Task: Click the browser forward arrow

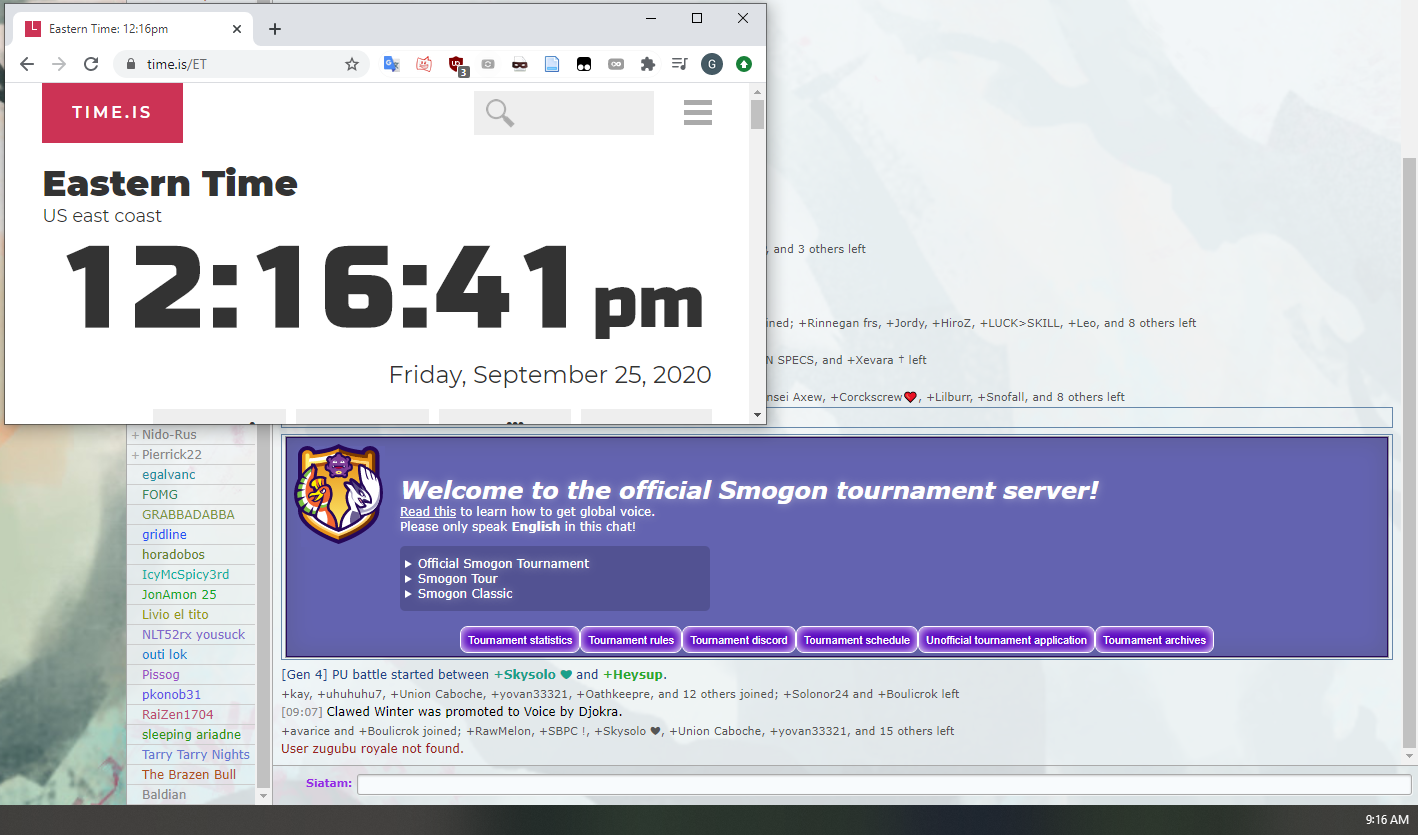Action: [59, 64]
